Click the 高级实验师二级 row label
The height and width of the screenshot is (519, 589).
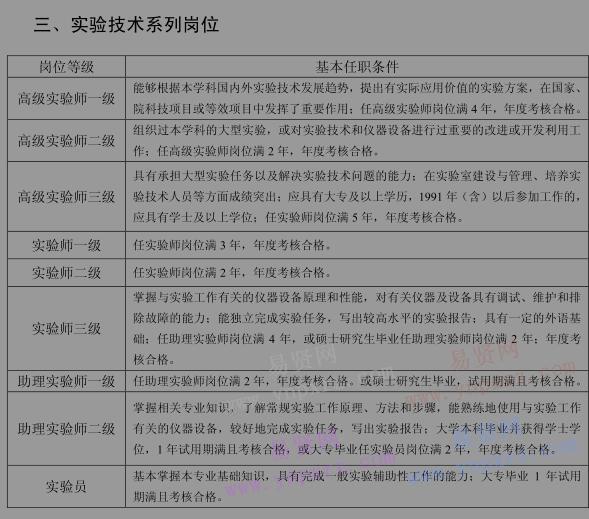(66, 141)
